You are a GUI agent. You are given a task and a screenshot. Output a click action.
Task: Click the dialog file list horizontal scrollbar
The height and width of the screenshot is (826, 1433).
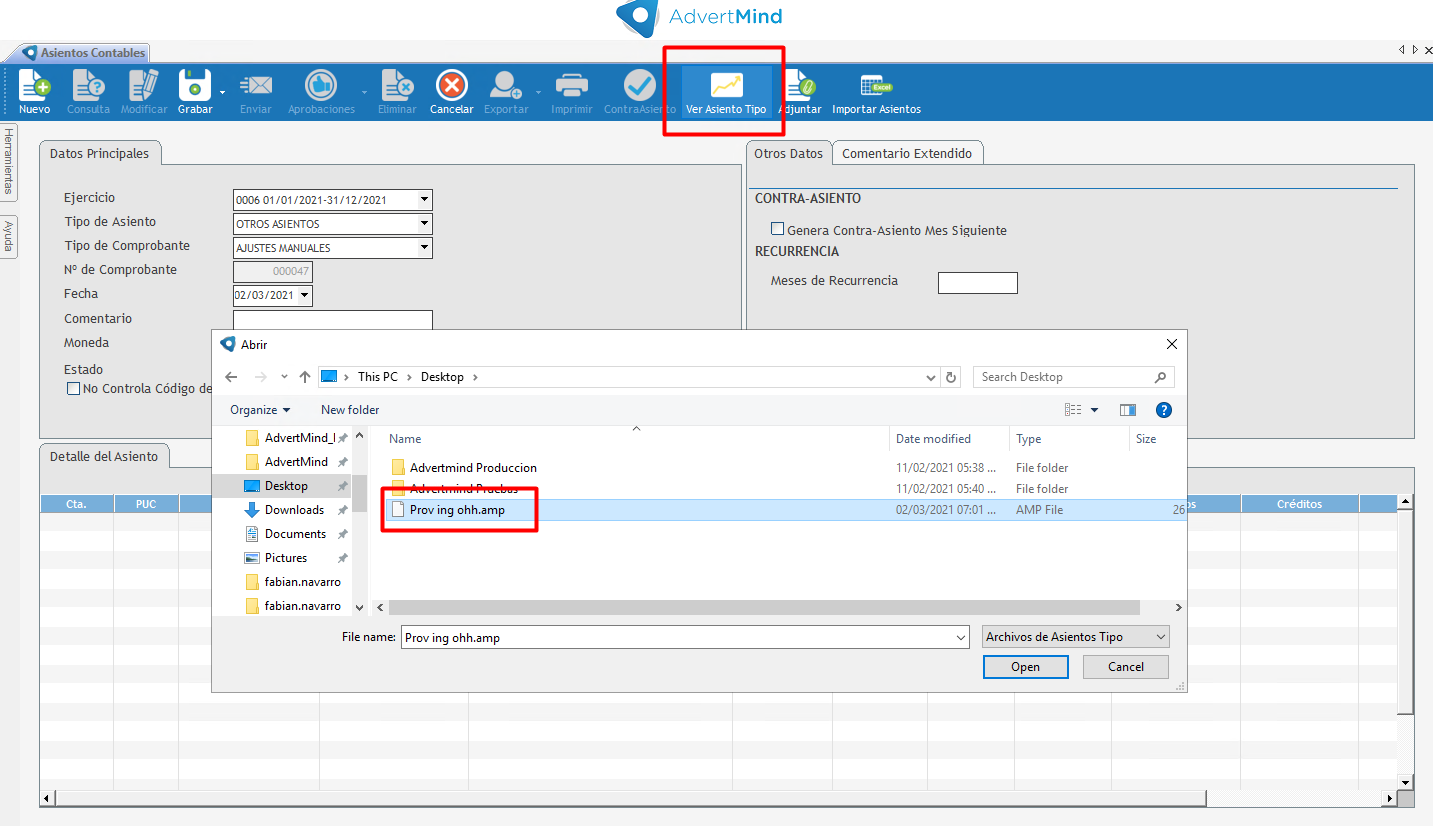764,607
